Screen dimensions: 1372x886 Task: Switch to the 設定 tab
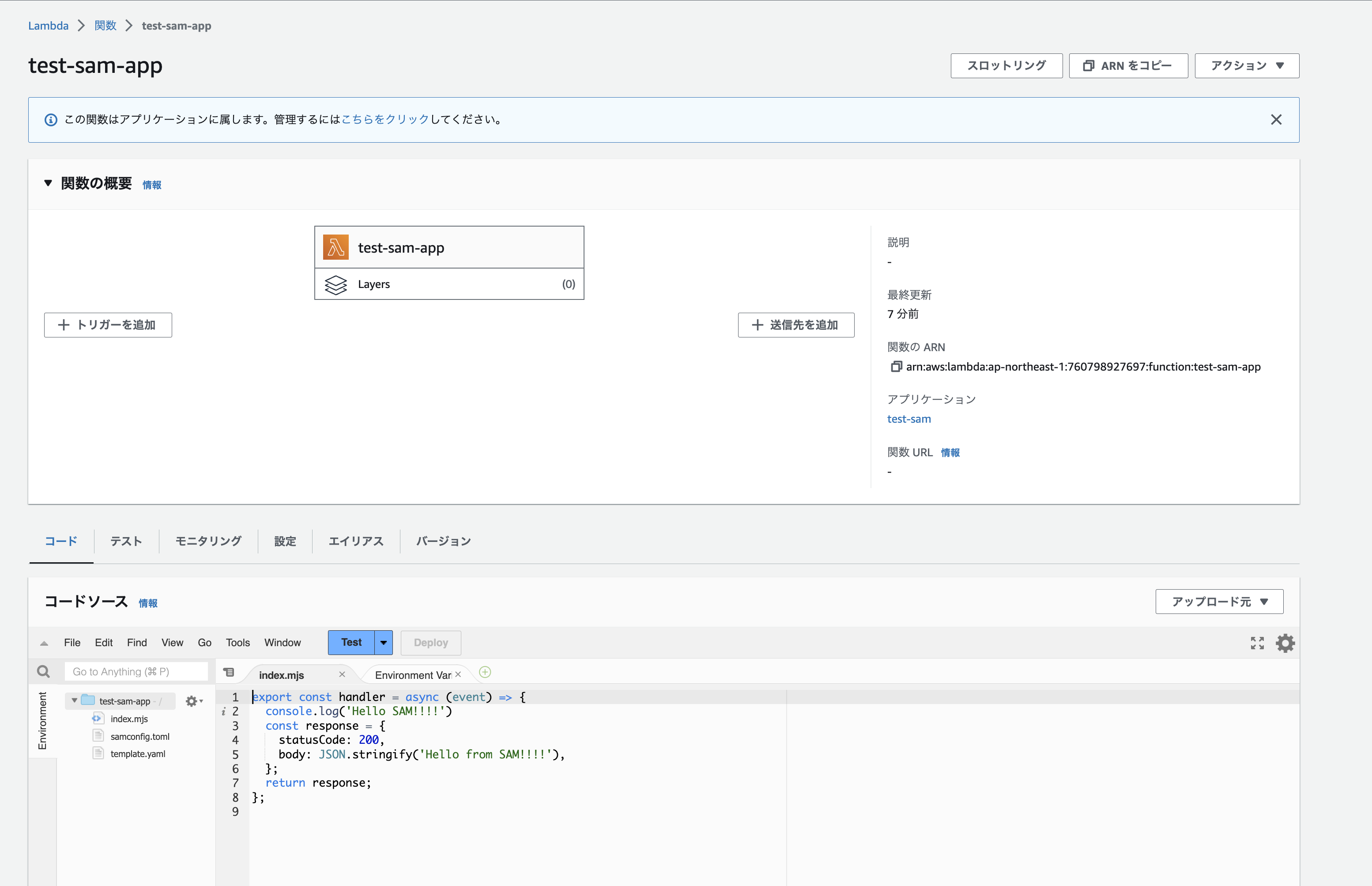point(285,541)
